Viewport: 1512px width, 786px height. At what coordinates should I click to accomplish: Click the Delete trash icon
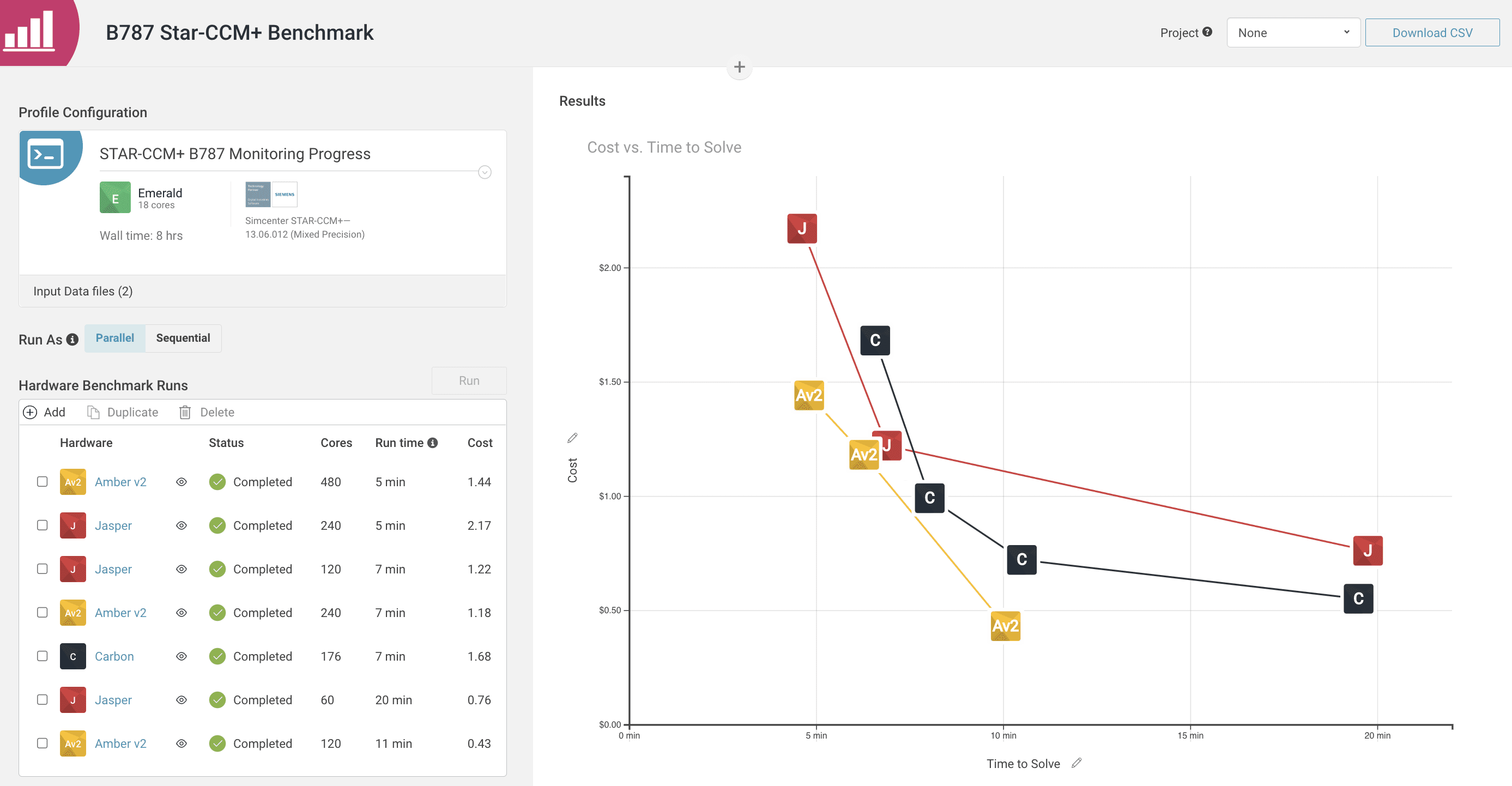coord(185,413)
